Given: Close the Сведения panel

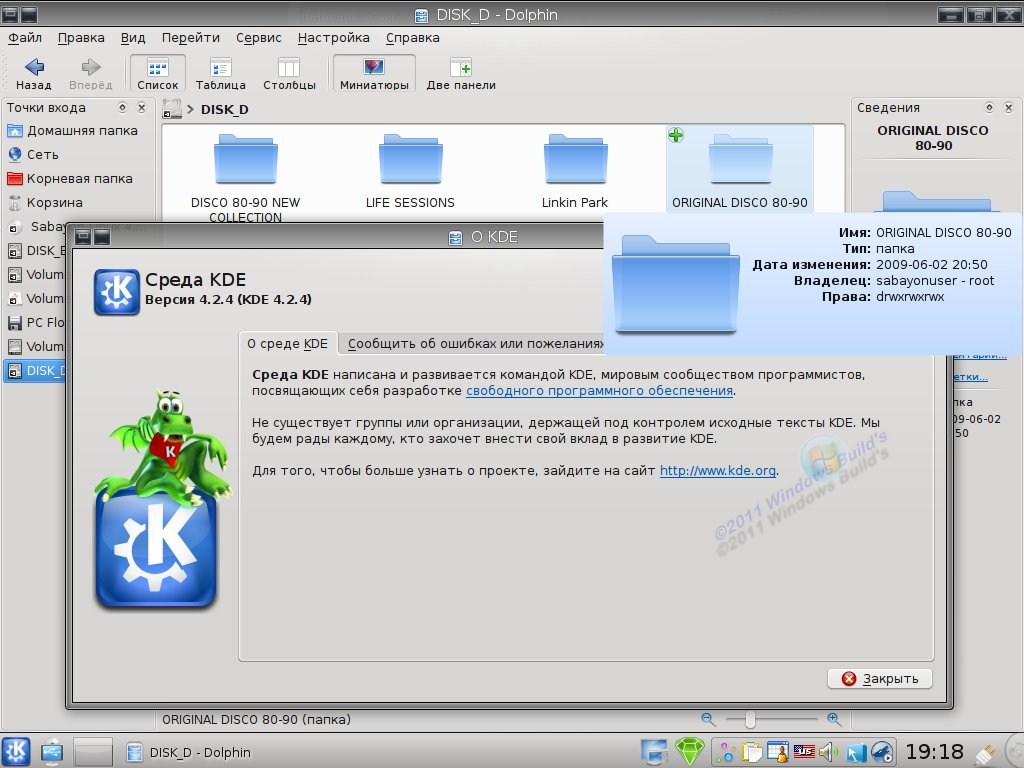Looking at the screenshot, I should click(x=1009, y=107).
